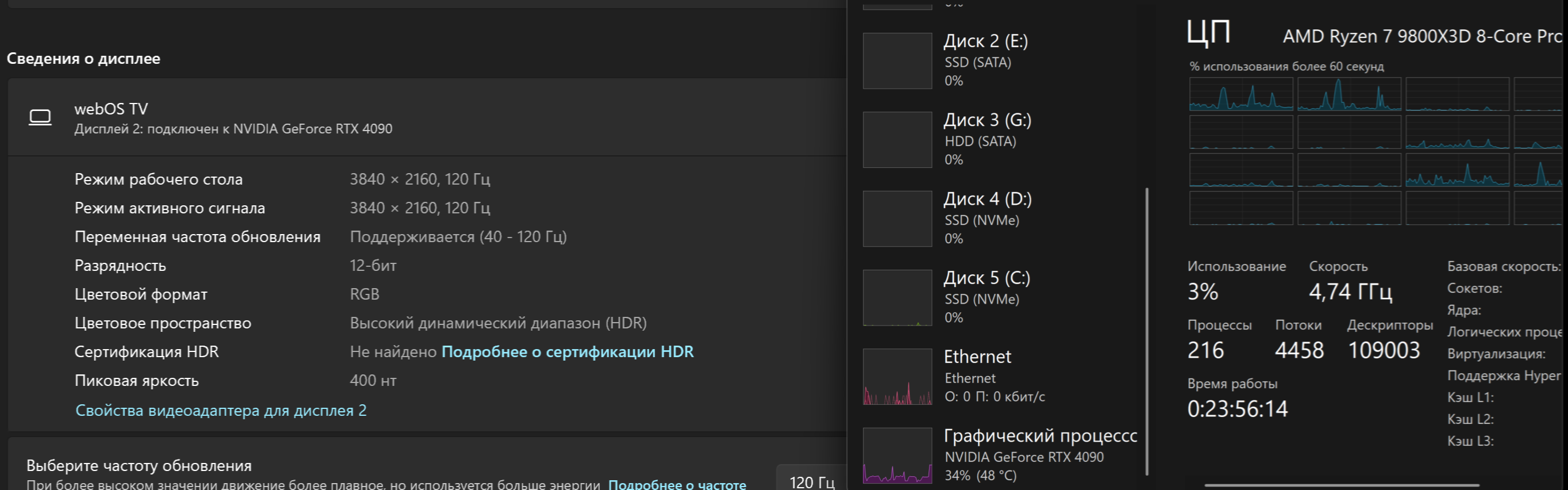Click the "400 нт" peak brightness value
The image size is (1568, 490).
tap(373, 381)
